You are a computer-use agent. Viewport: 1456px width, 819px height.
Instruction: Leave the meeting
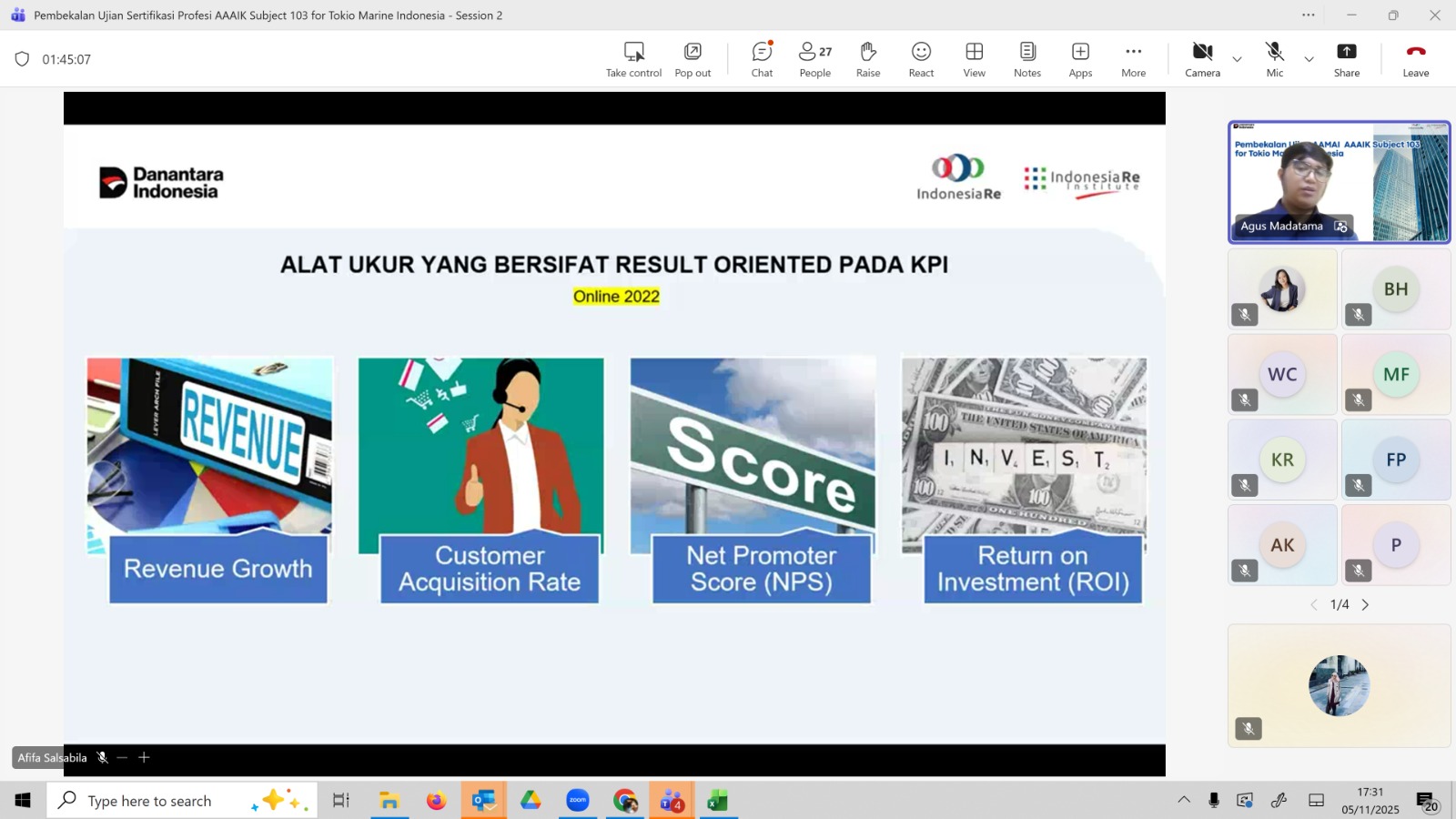tap(1415, 59)
